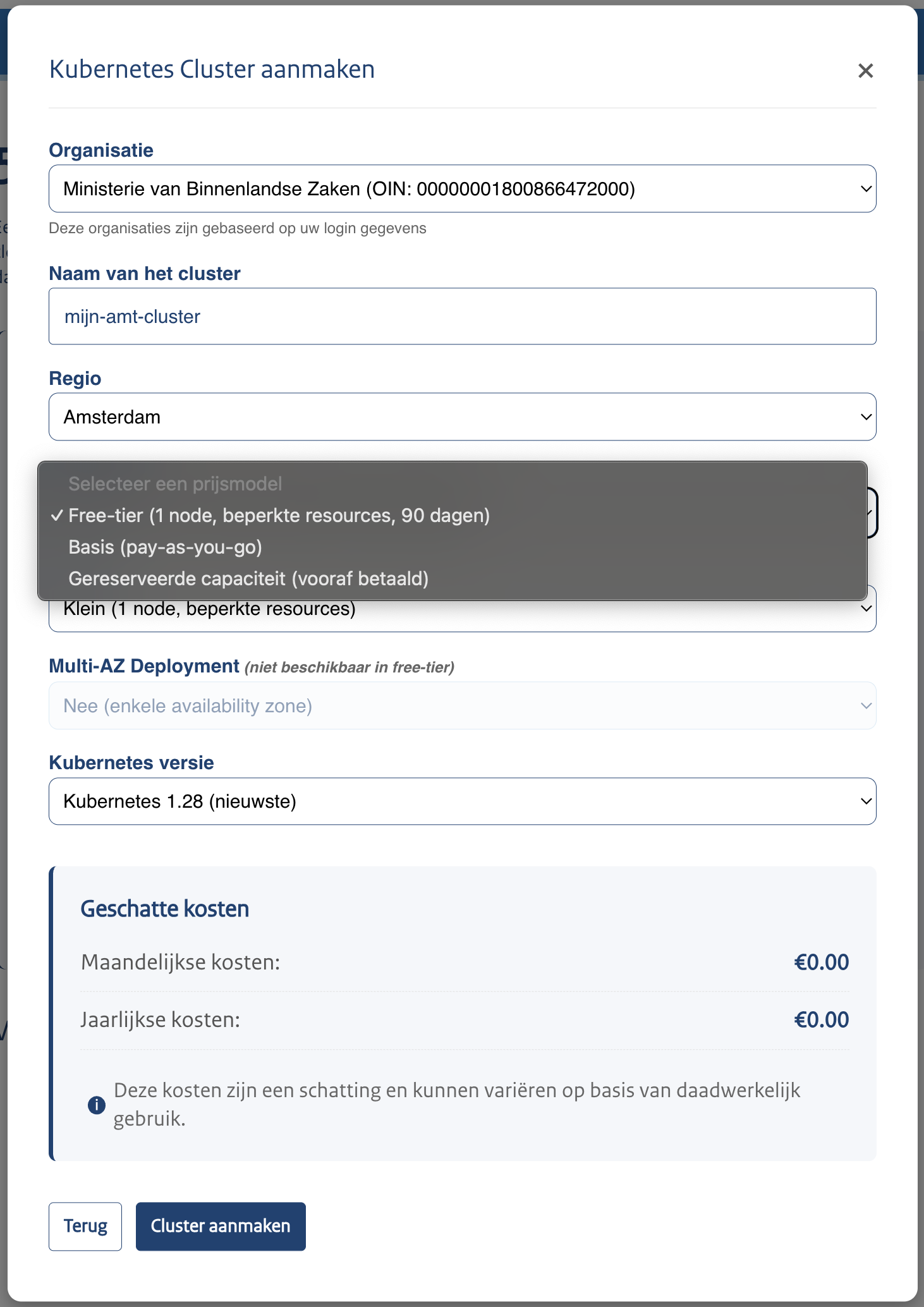This screenshot has height=1307, width=924.
Task: Open the Kubernetes versie dropdown
Action: [461, 801]
